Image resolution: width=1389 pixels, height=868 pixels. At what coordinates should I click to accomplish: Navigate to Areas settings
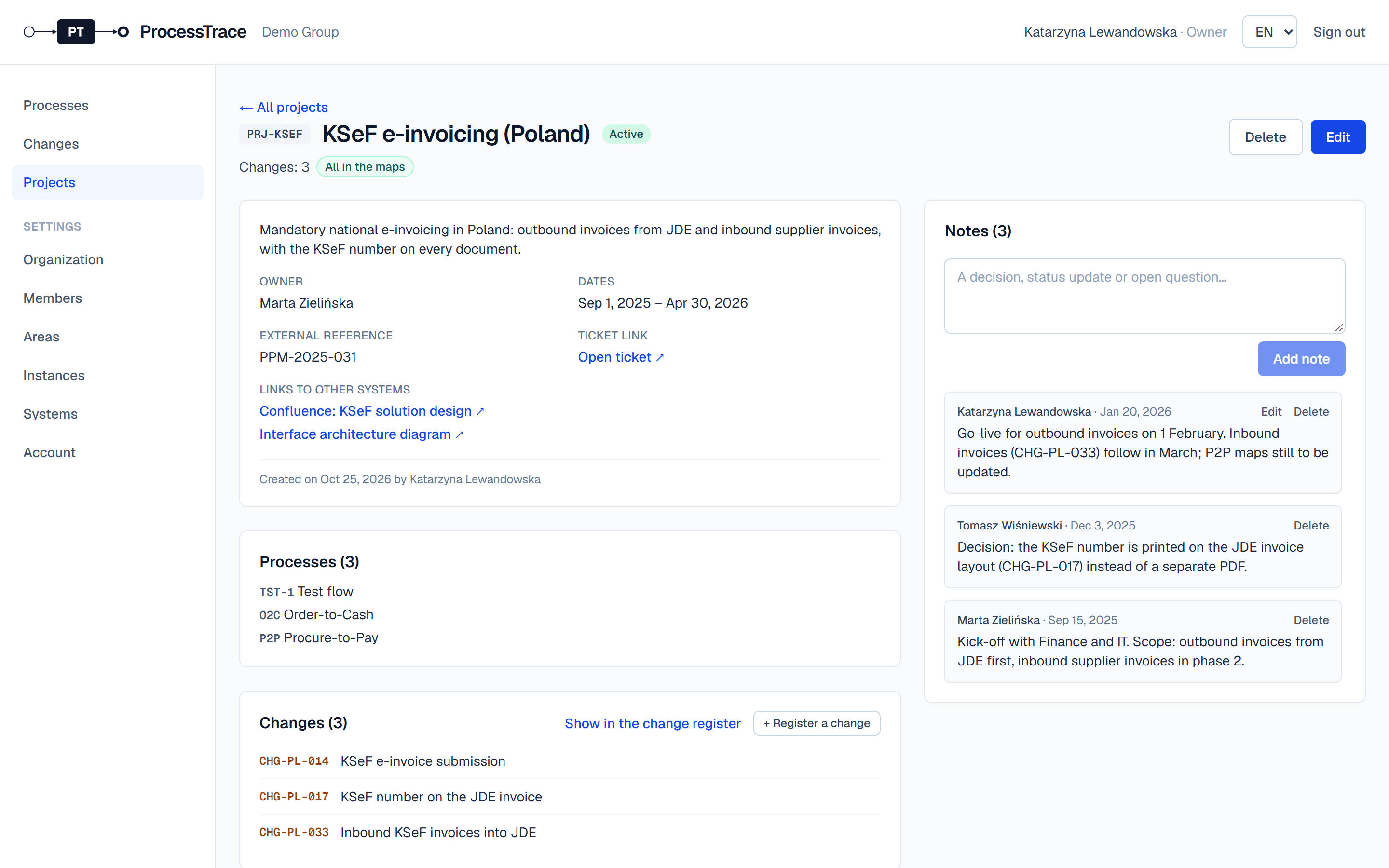click(108, 337)
